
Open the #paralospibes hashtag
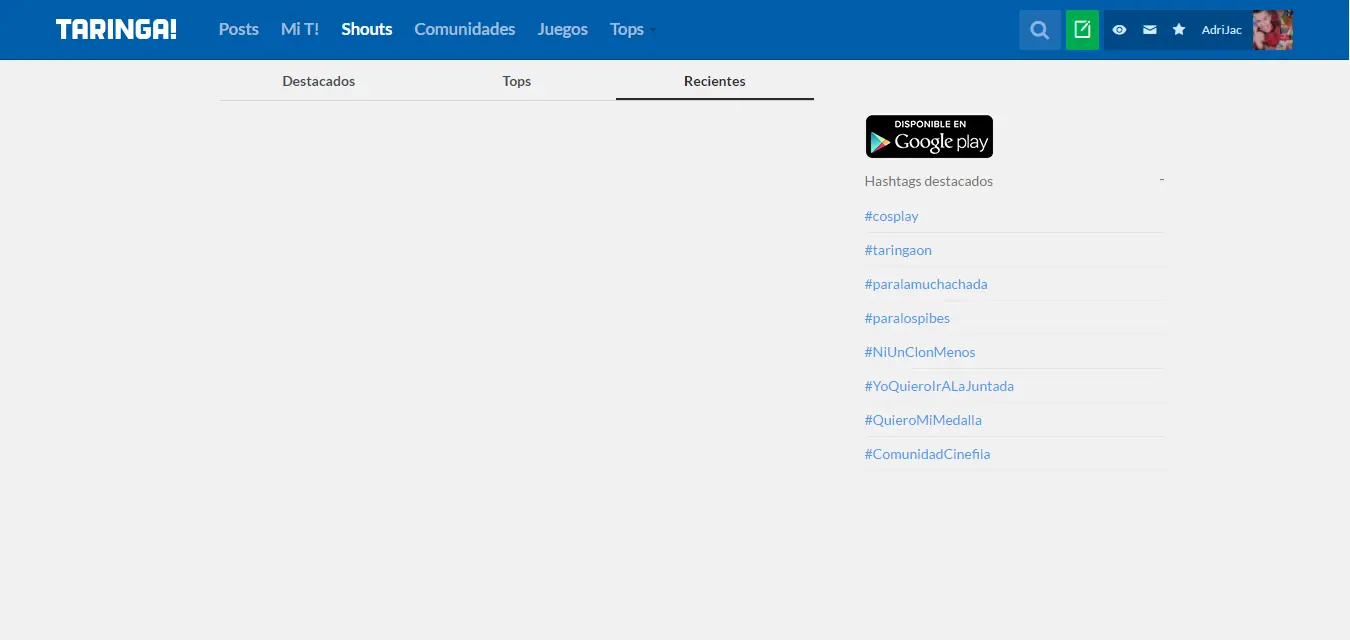point(907,318)
